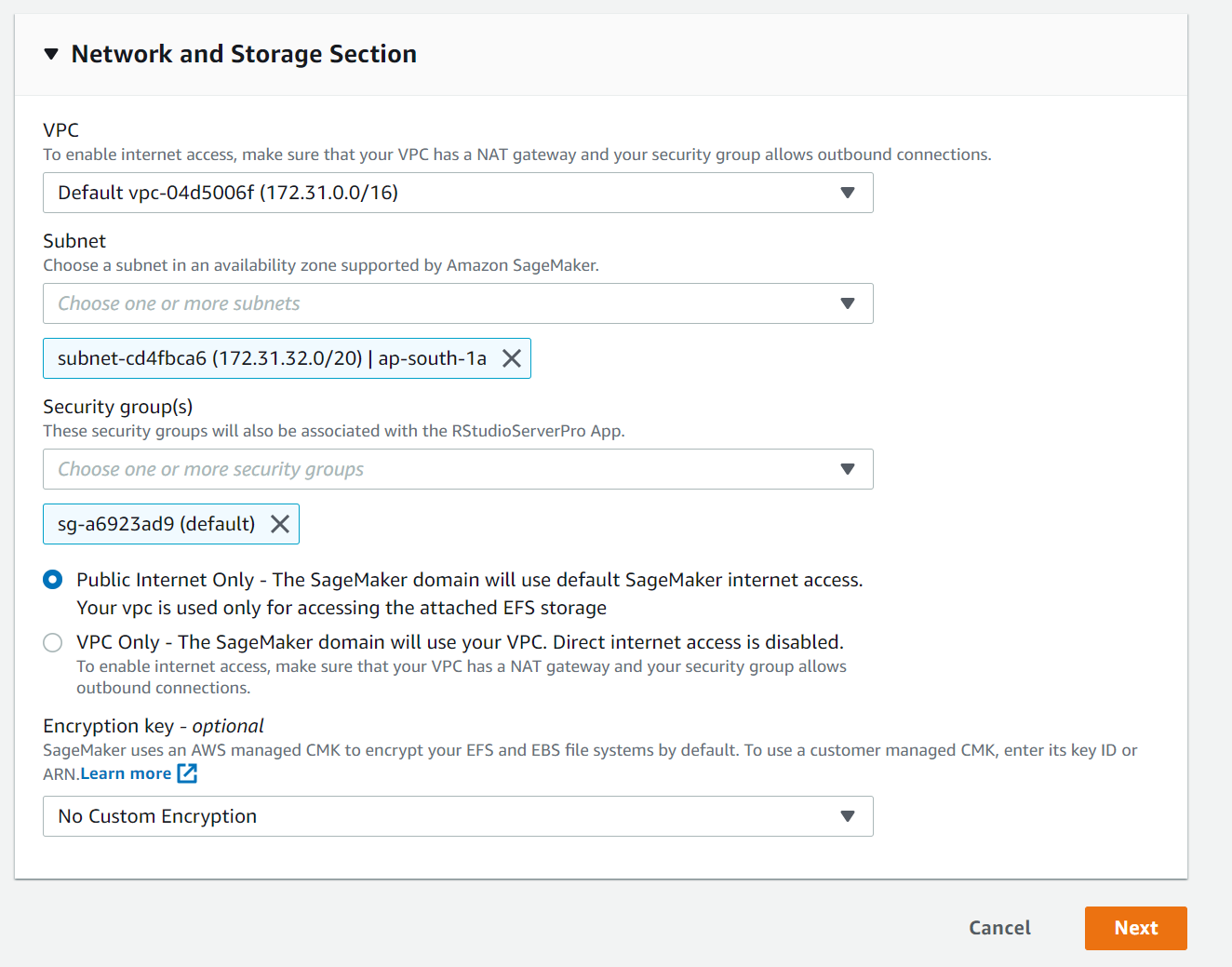Click the Security group(s) dropdown caret arrow
1232x967 pixels.
tap(847, 469)
